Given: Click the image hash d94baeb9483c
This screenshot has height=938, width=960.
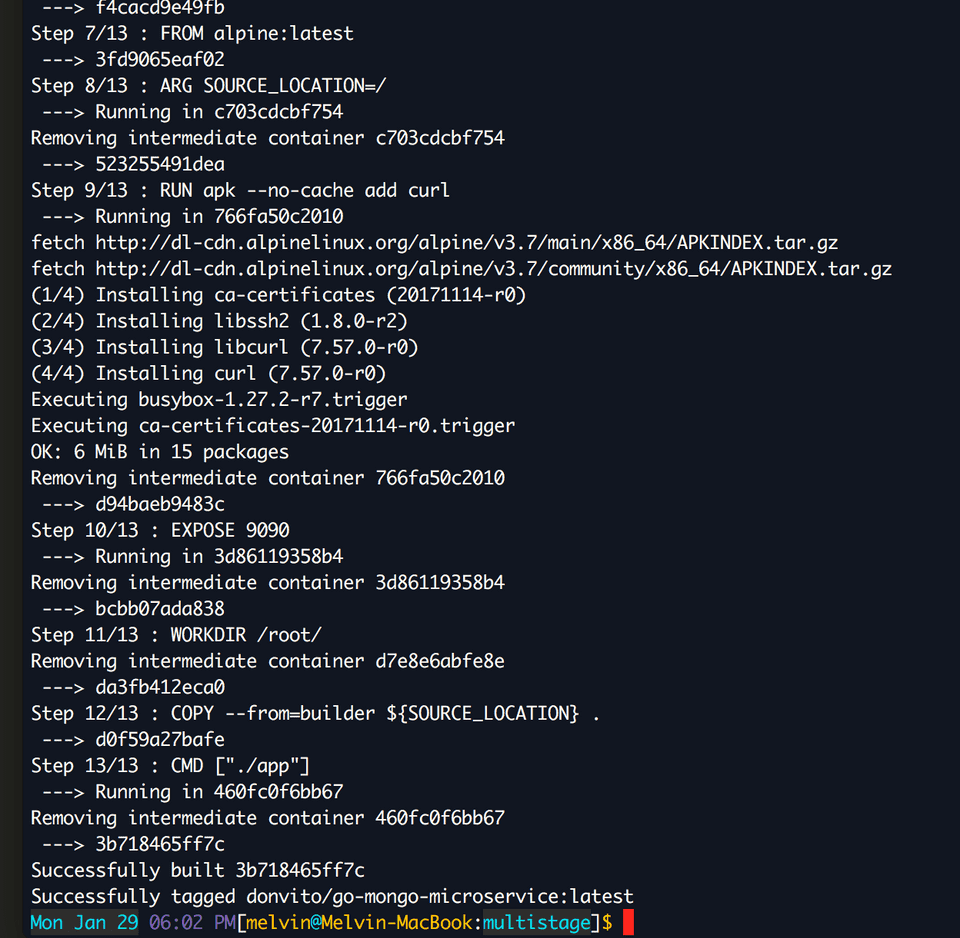Looking at the screenshot, I should [160, 505].
